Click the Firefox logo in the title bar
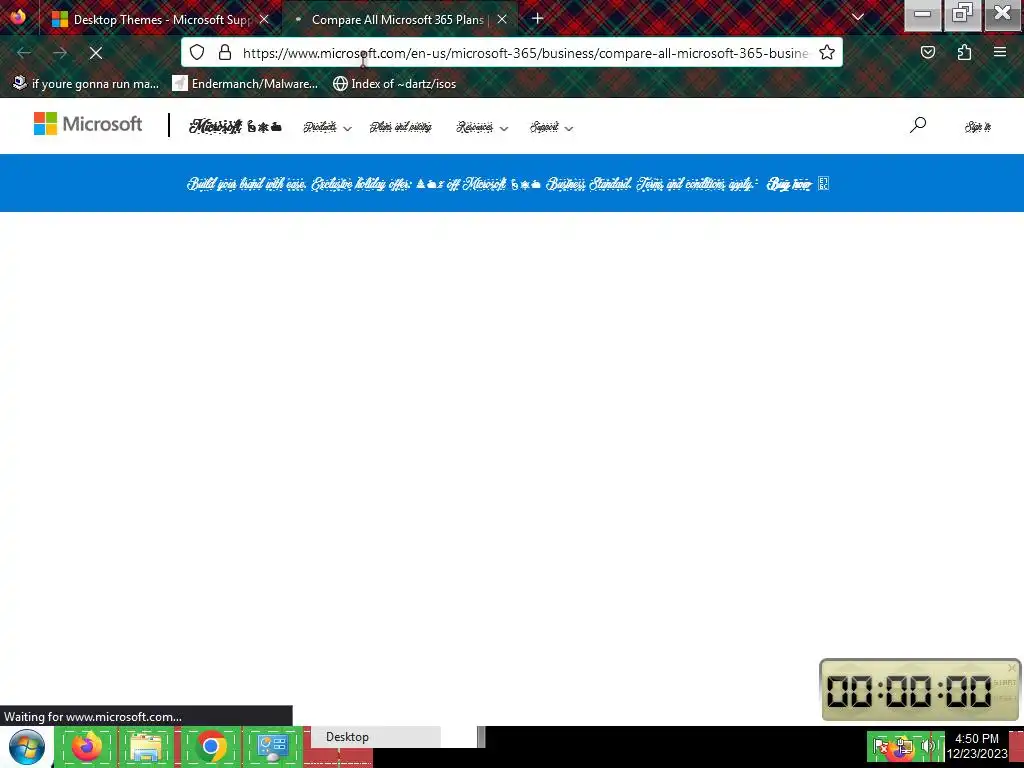This screenshot has width=1024, height=768. pos(18,16)
